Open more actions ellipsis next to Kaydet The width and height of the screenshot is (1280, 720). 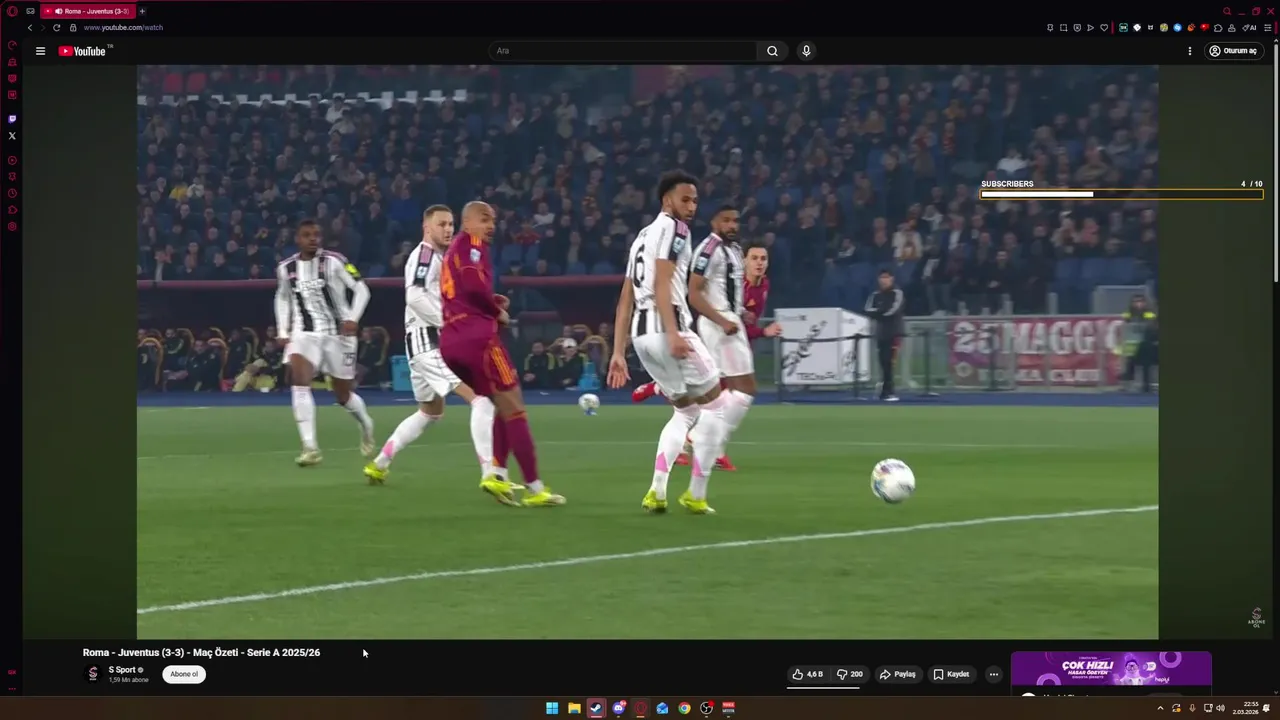click(x=993, y=674)
